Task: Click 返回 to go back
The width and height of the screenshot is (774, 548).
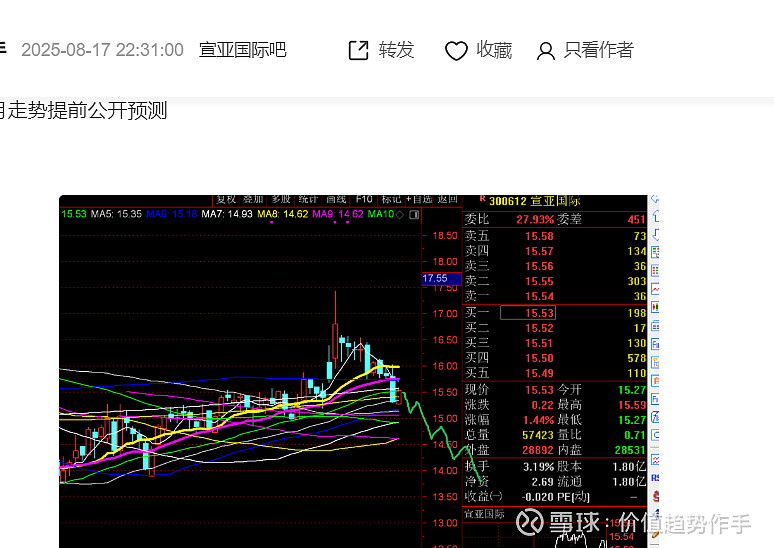Action: coord(447,199)
